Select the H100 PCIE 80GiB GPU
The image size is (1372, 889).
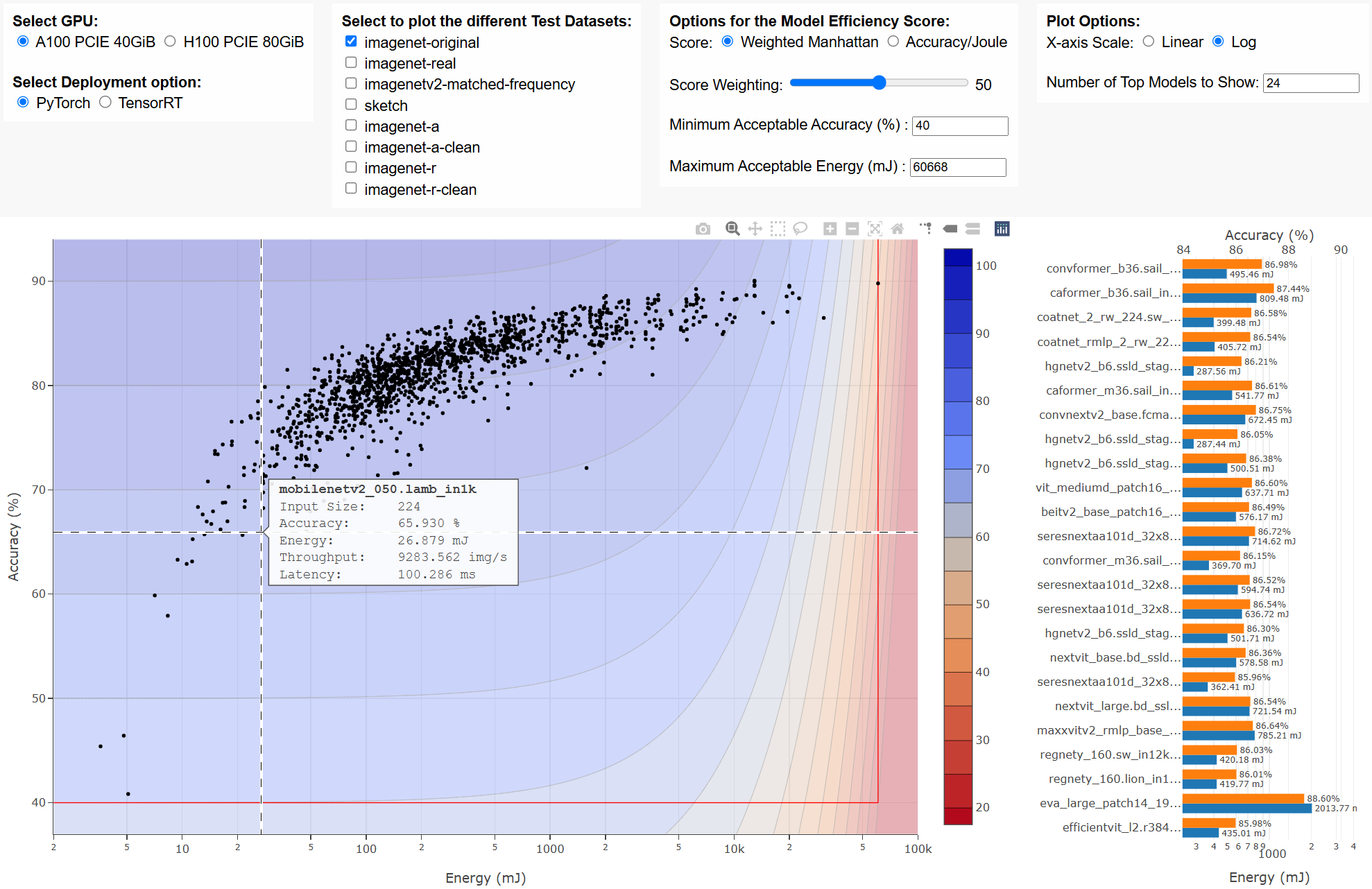170,42
